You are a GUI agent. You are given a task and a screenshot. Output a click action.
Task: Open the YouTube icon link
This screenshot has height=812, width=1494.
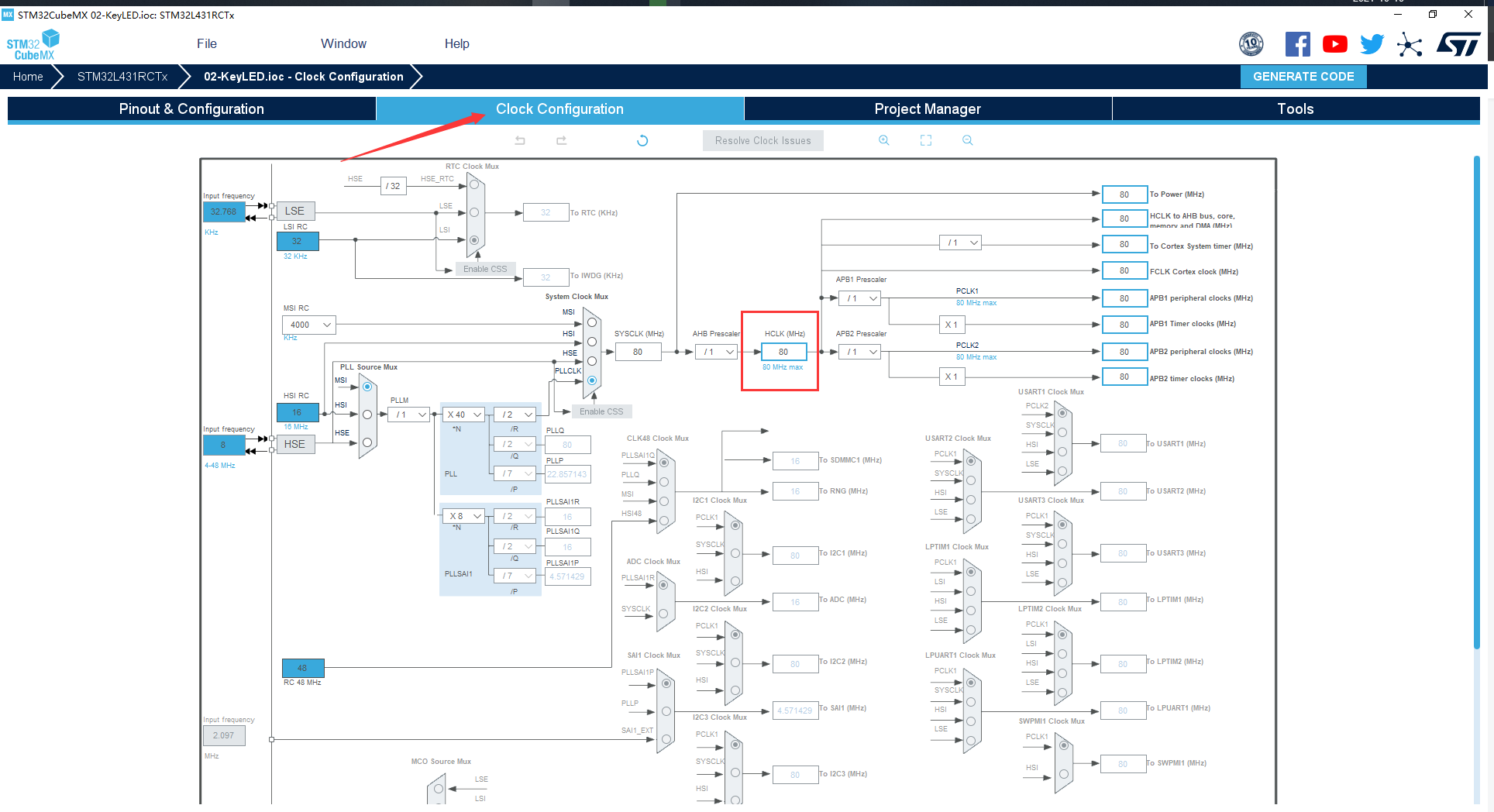1334,44
